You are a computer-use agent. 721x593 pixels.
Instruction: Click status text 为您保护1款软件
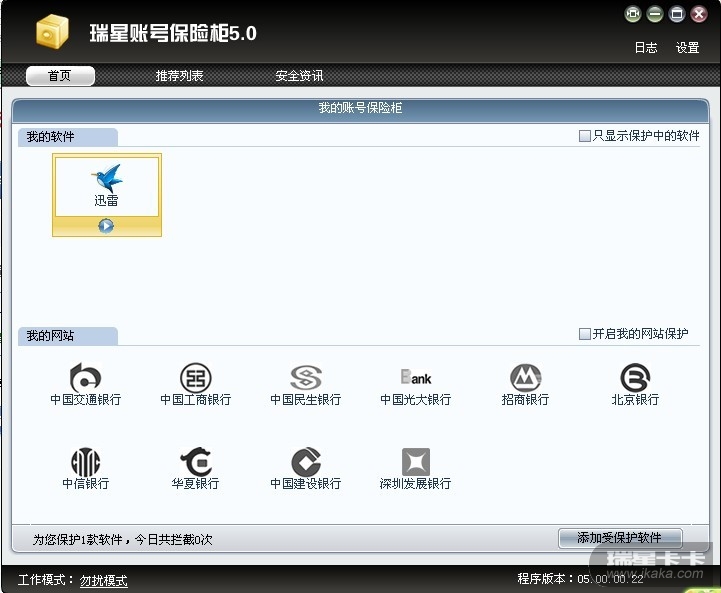pyautogui.click(x=77, y=540)
